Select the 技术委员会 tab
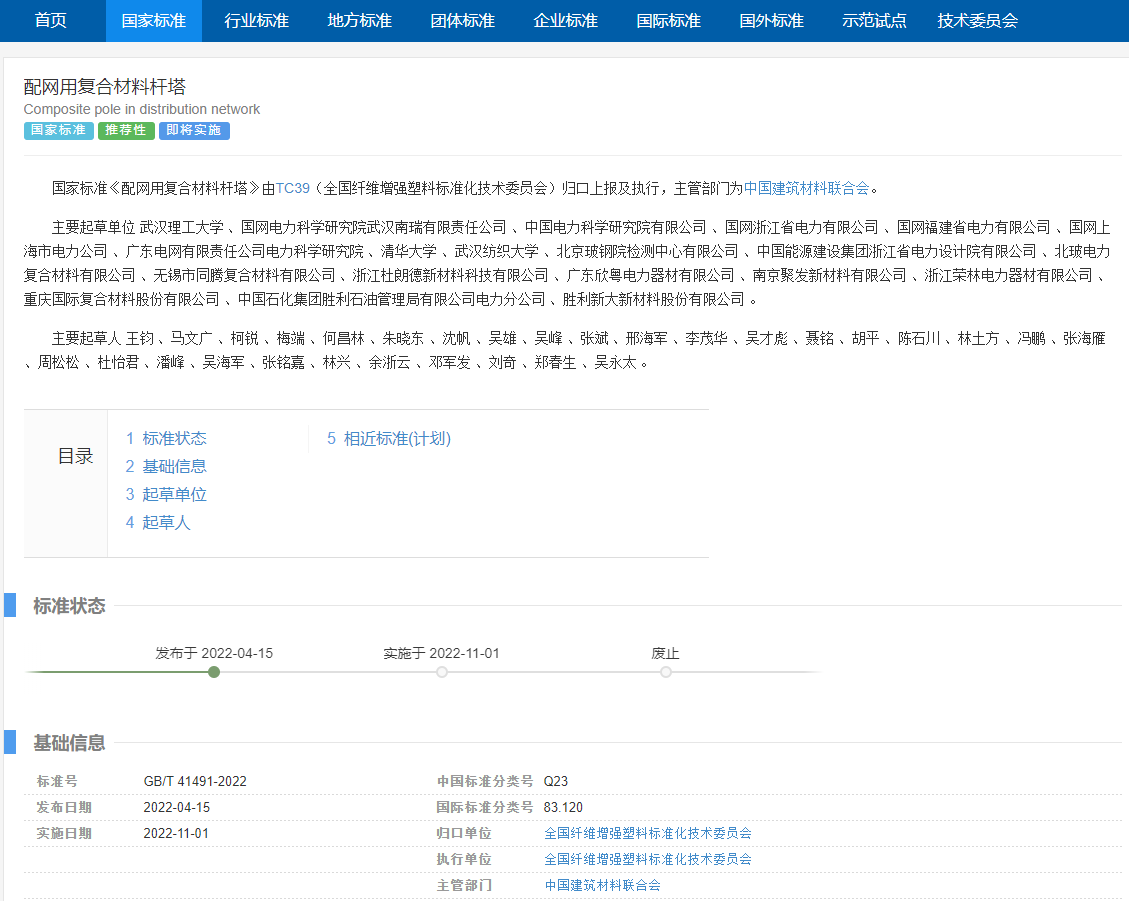Screen dimensions: 1129x901 click(978, 21)
